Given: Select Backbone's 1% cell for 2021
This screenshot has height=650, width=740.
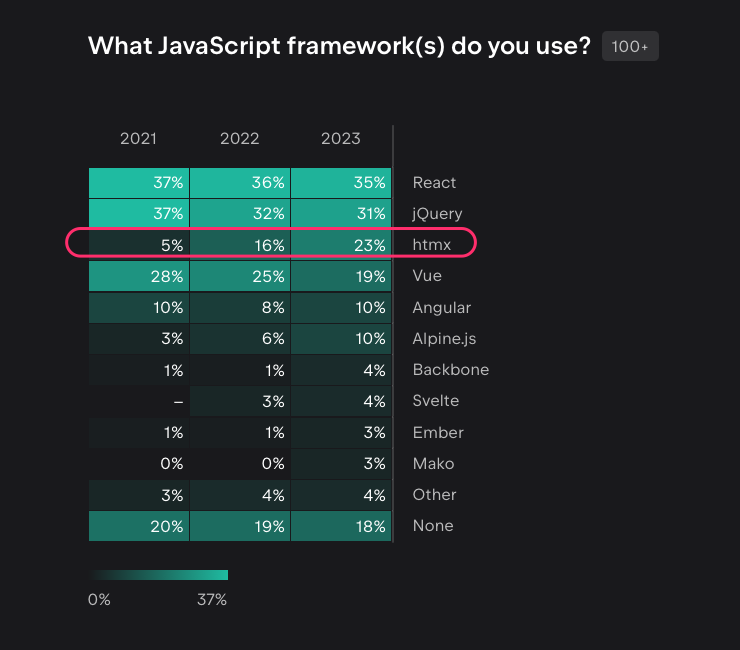Looking at the screenshot, I should (x=139, y=370).
